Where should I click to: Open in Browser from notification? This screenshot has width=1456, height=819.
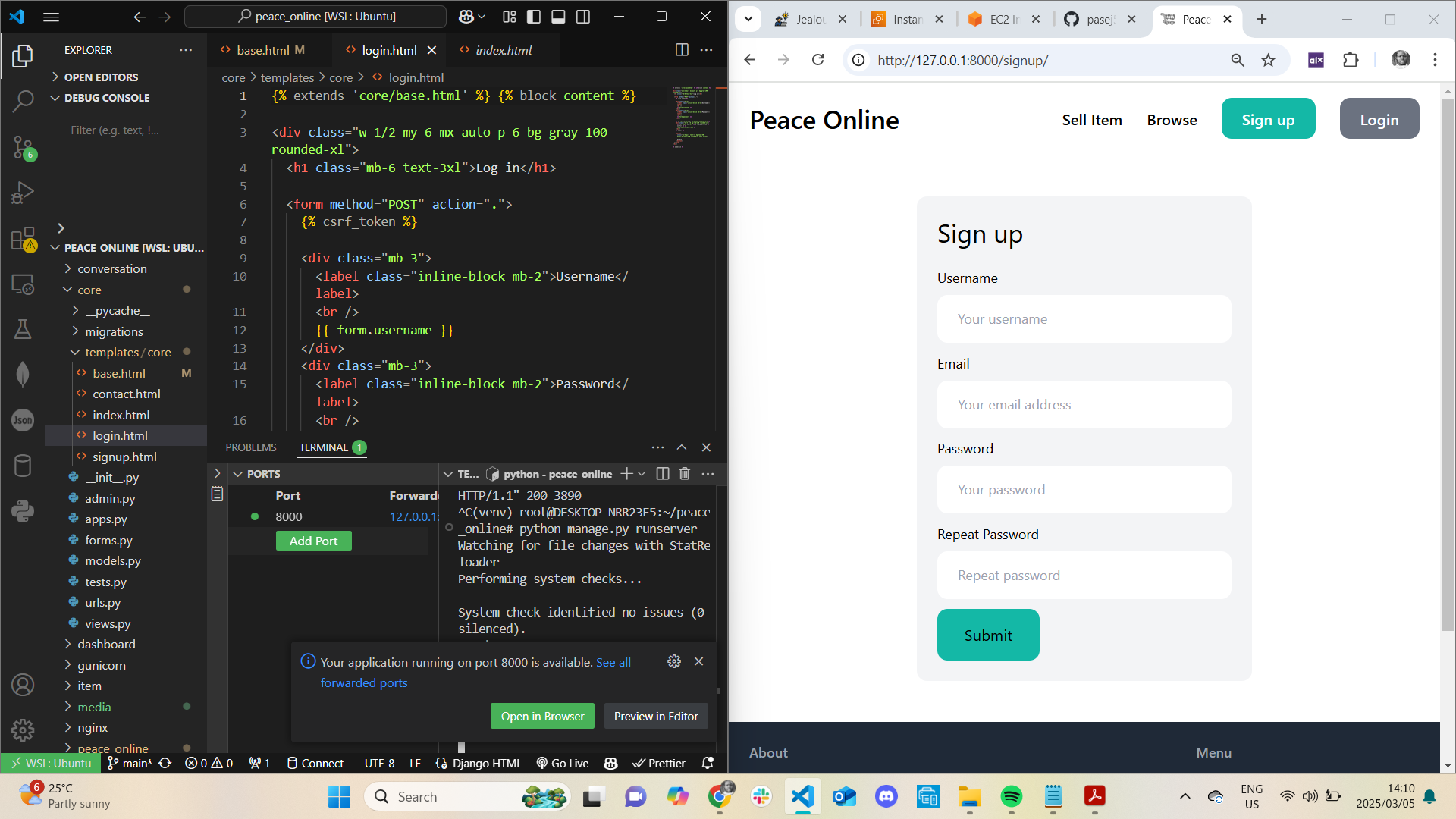(543, 716)
